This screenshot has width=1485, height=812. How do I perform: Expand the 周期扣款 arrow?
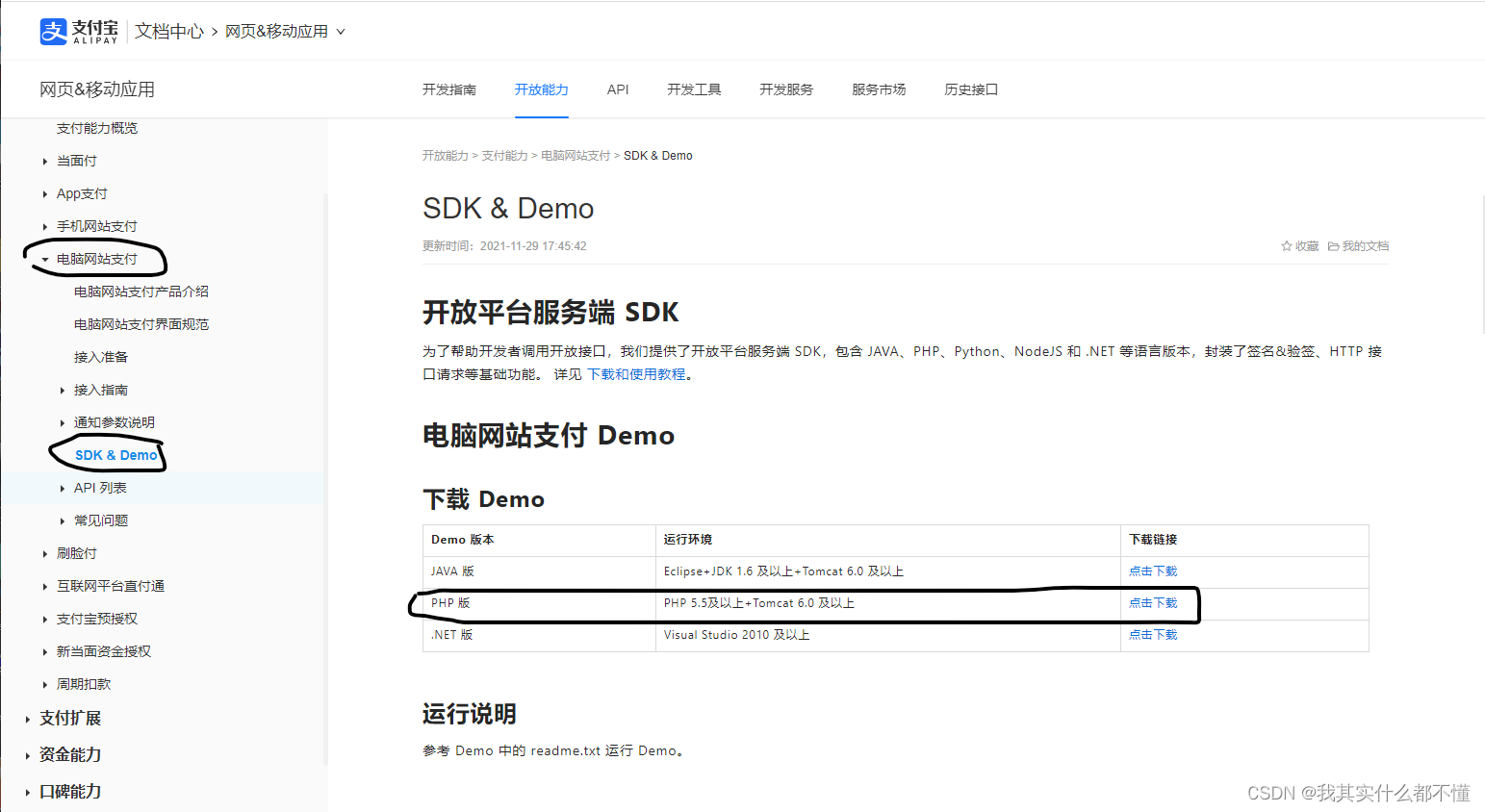point(45,685)
